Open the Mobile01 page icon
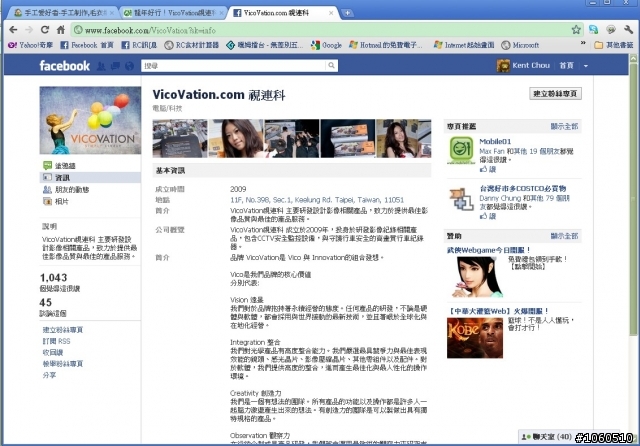640x446 pixels. click(461, 150)
